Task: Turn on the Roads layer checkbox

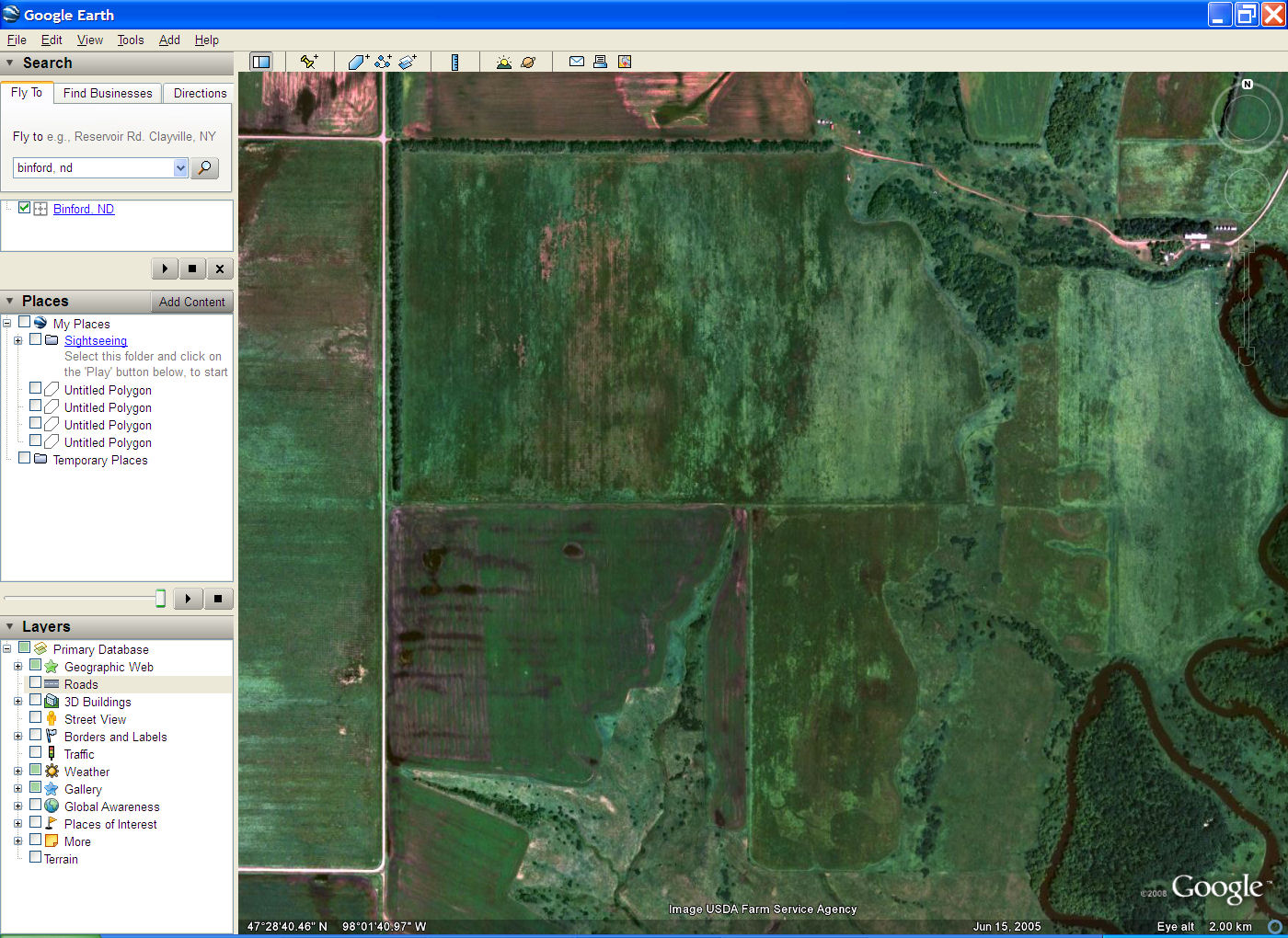Action: coord(35,683)
